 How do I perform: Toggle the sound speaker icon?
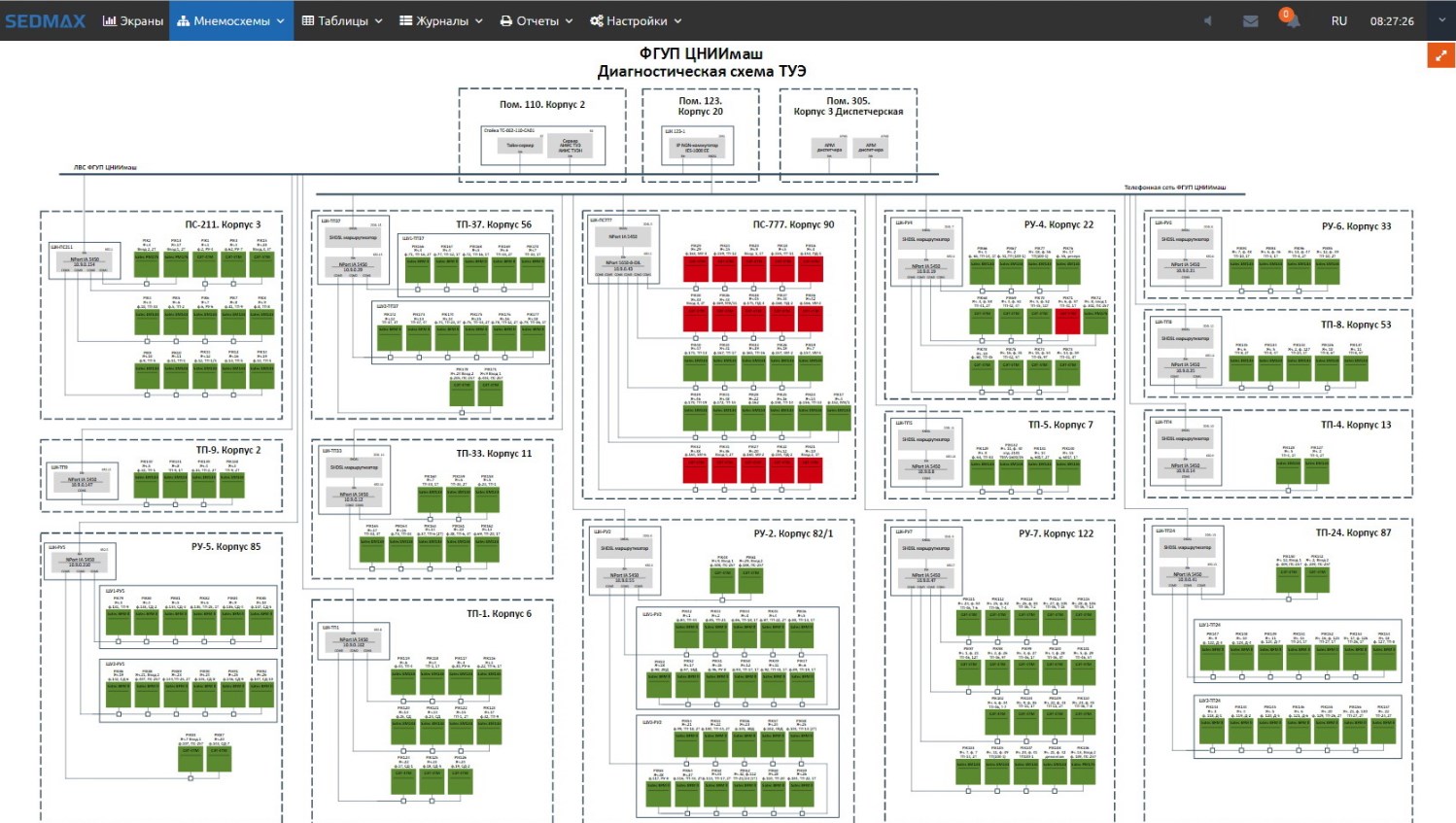[x=1207, y=20]
